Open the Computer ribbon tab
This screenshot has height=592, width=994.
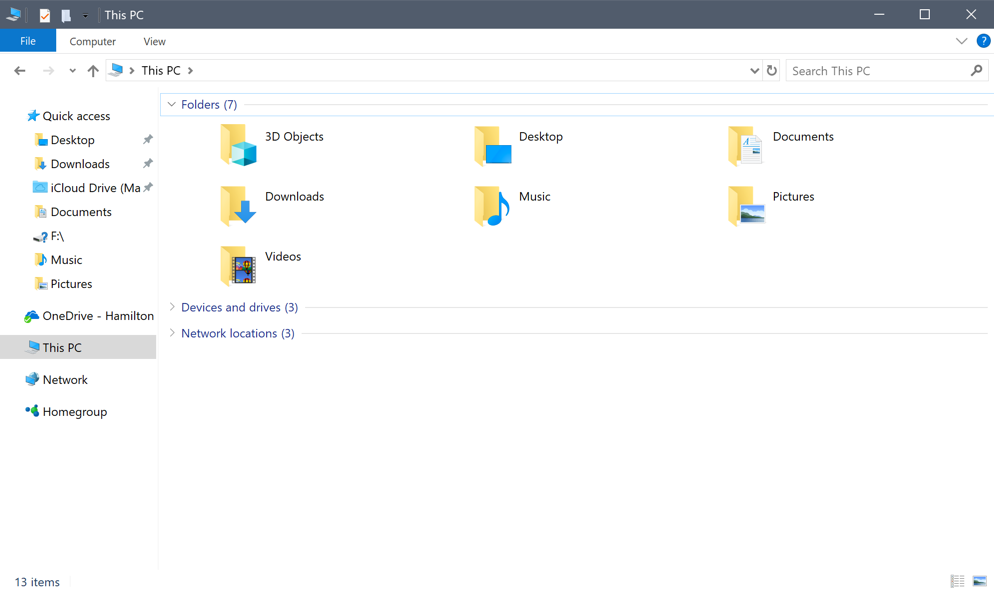pyautogui.click(x=93, y=41)
